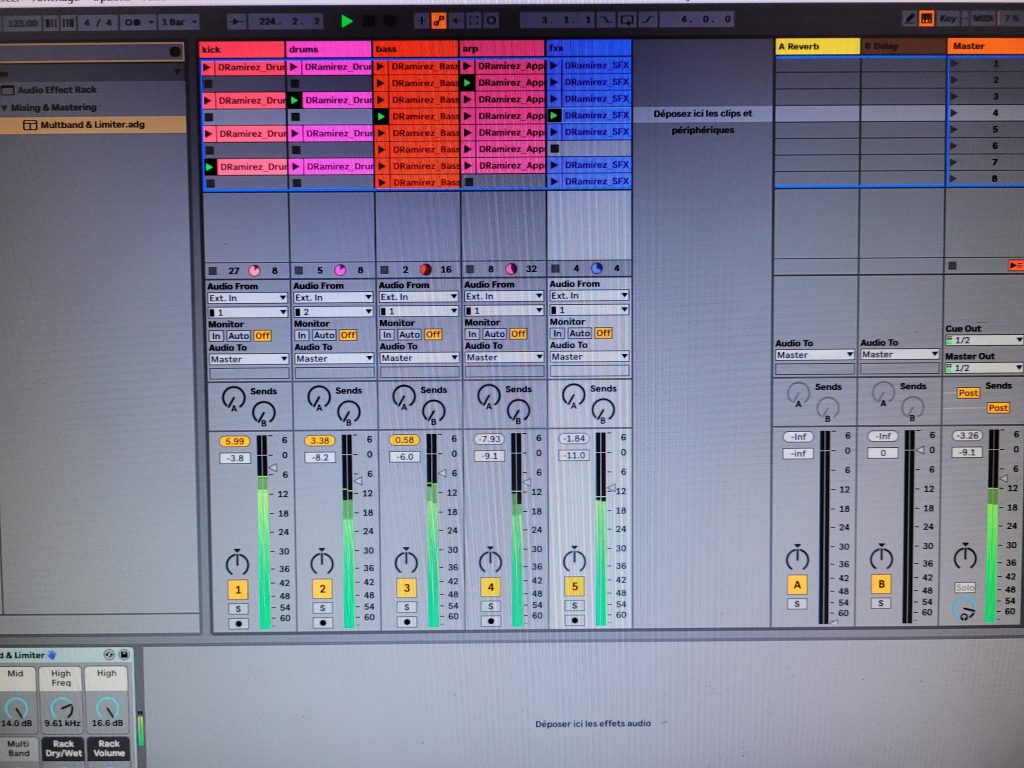
Task: Mute kick with track activator 1
Action: [238, 590]
